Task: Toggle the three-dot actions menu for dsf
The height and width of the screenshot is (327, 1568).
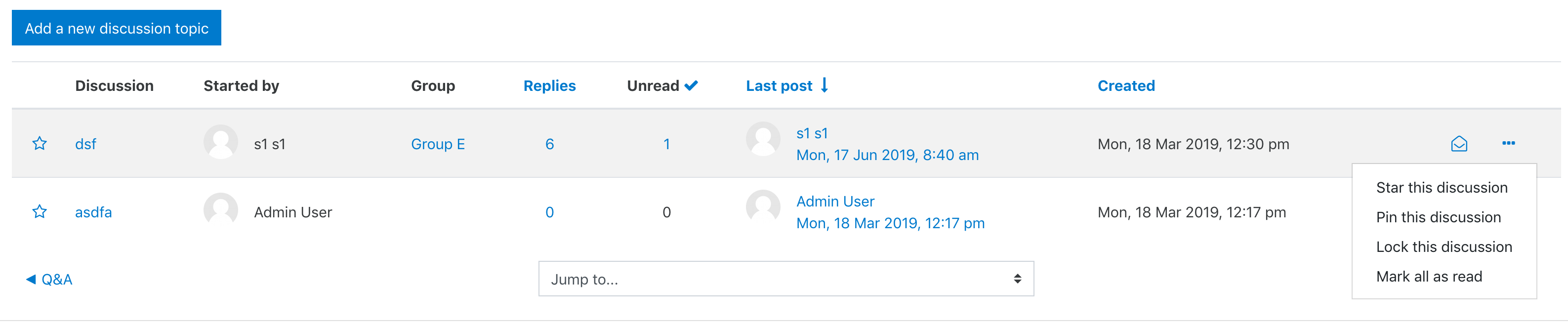Action: coord(1508,143)
